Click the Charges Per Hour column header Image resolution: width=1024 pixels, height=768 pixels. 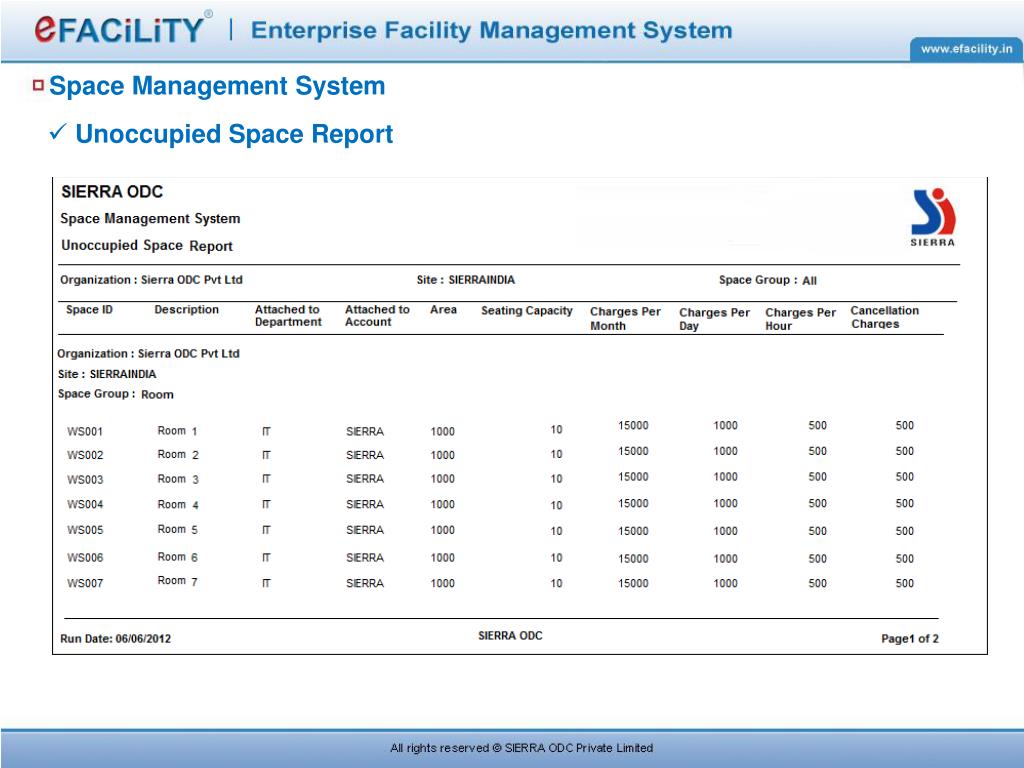800,319
